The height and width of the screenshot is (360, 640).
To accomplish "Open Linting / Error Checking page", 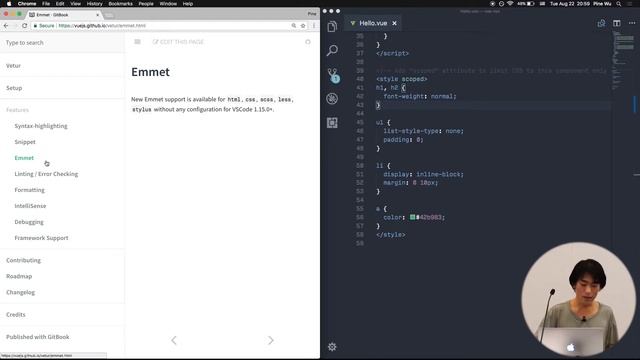I will (x=46, y=173).
